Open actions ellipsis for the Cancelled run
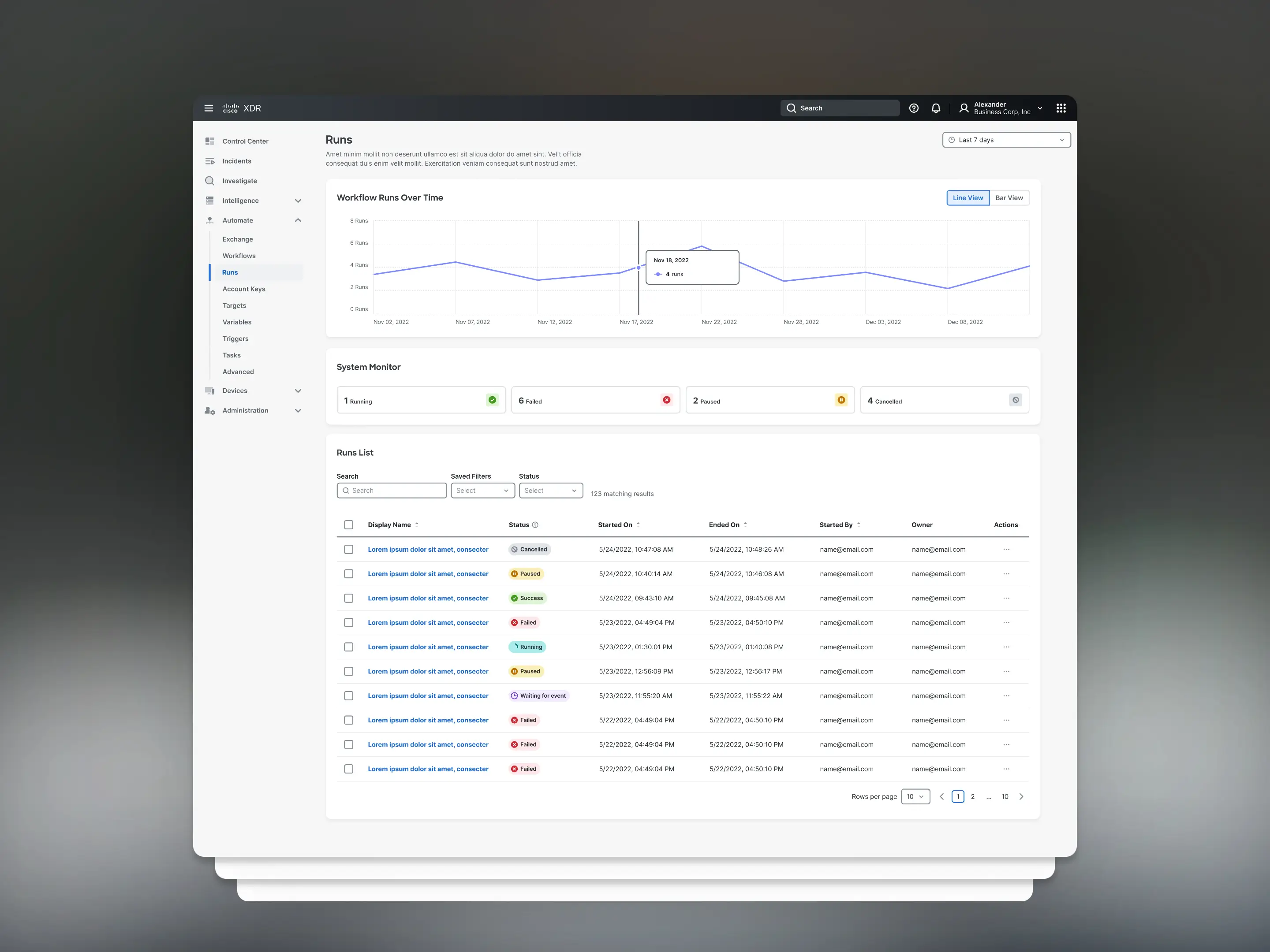1270x952 pixels. pos(1006,550)
